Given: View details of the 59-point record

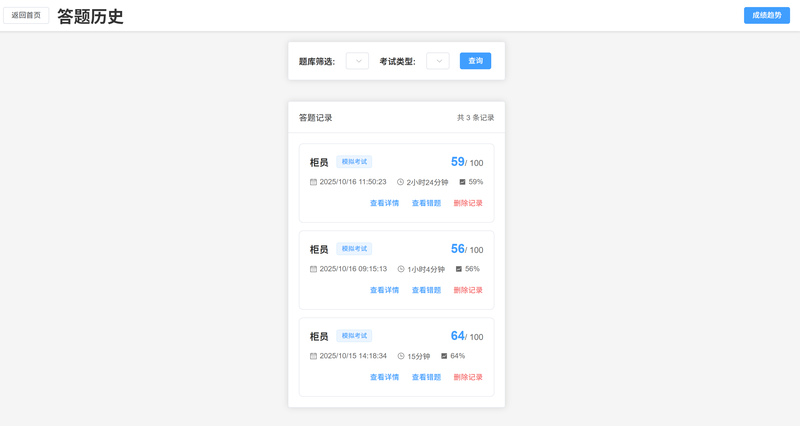Looking at the screenshot, I should pos(384,203).
